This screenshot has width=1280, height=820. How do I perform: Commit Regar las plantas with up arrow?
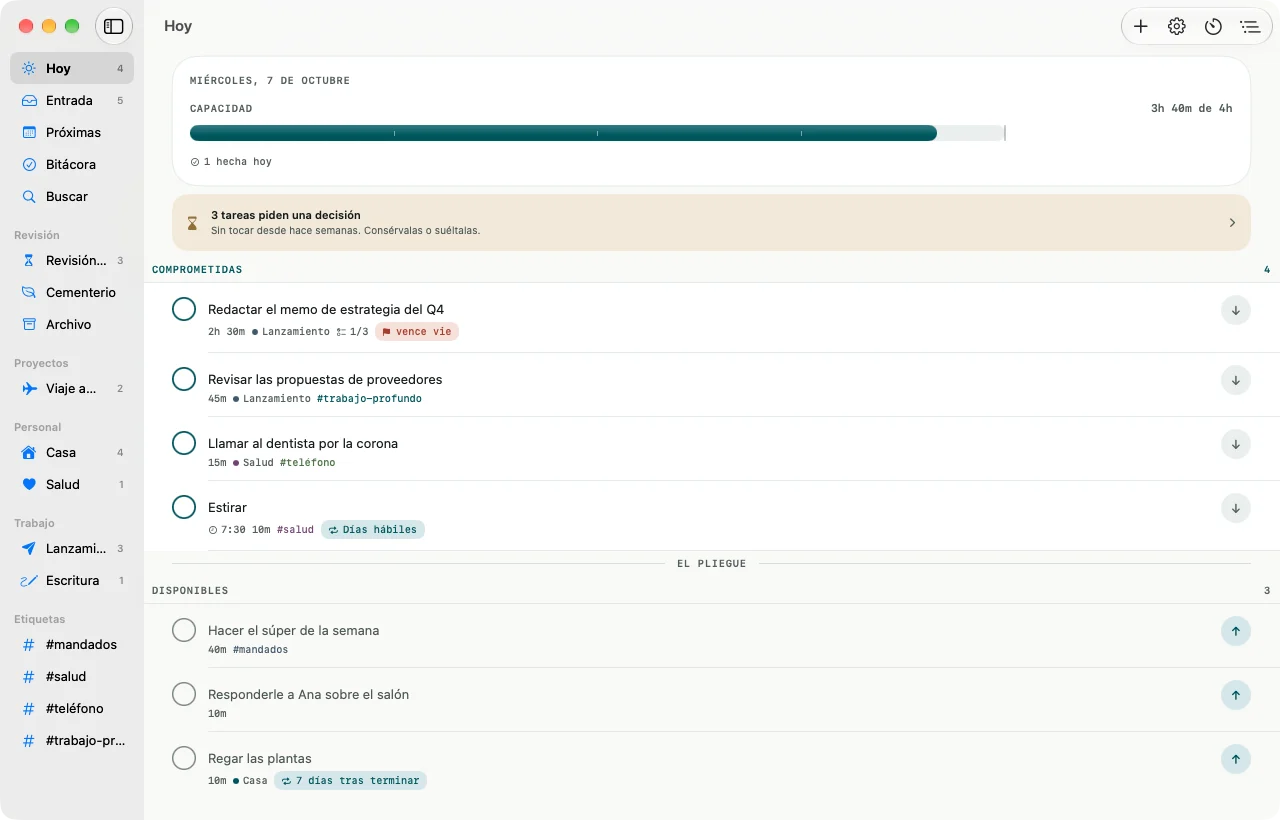pyautogui.click(x=1236, y=759)
